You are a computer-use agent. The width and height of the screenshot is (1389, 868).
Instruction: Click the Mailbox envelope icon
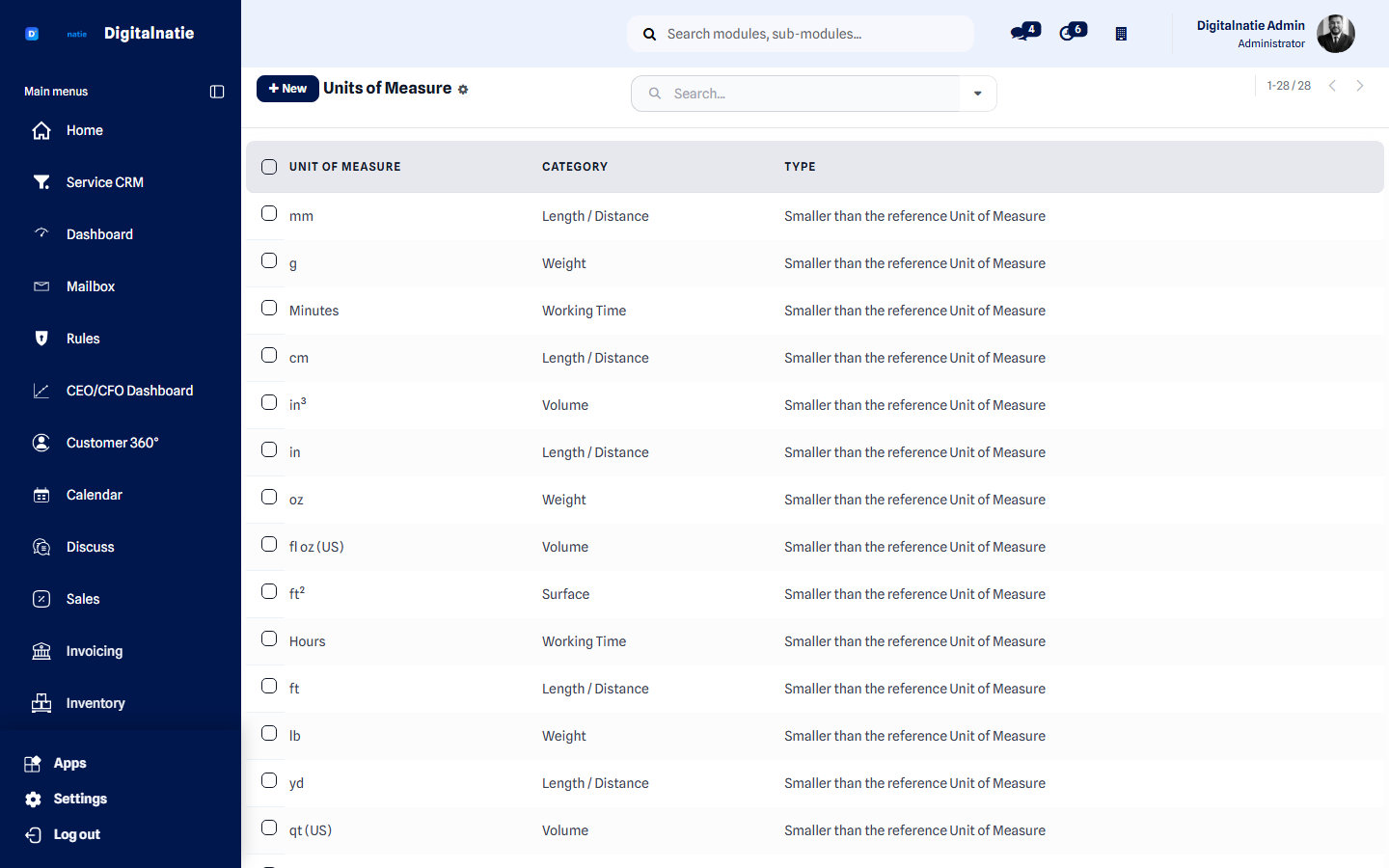pyautogui.click(x=41, y=286)
